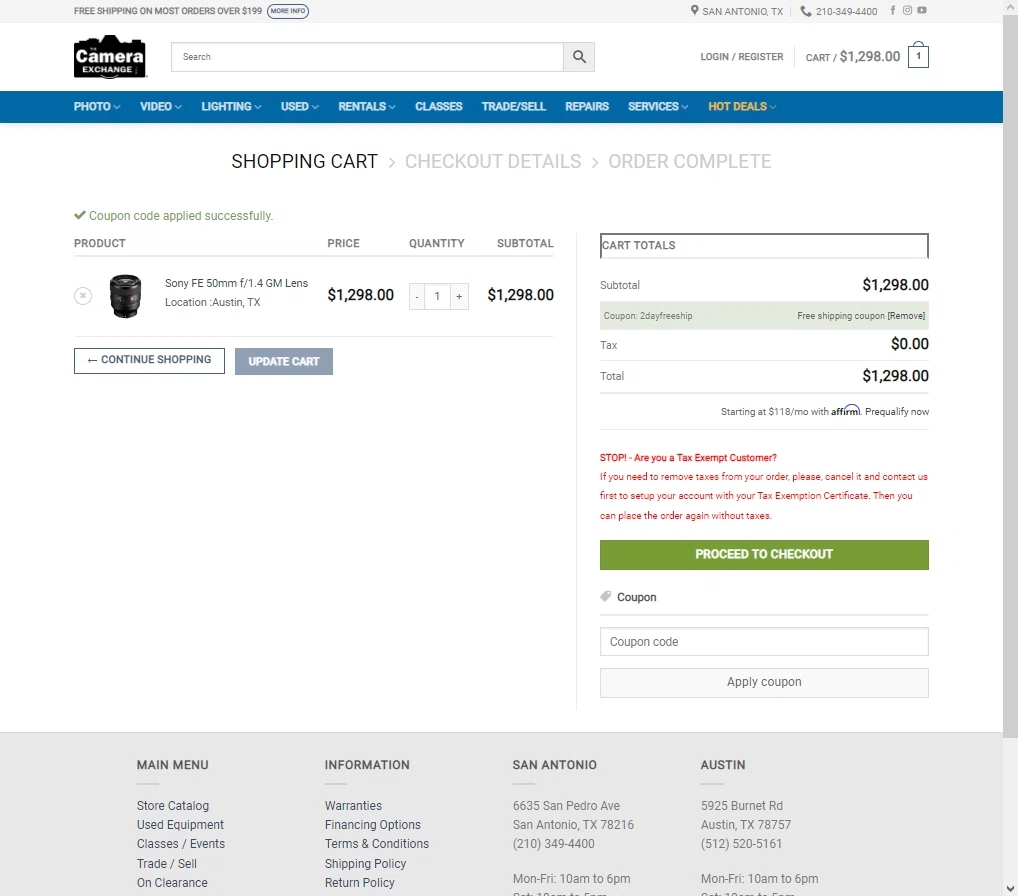The width and height of the screenshot is (1018, 896).
Task: Open the YouTube social icon
Action: (x=921, y=10)
